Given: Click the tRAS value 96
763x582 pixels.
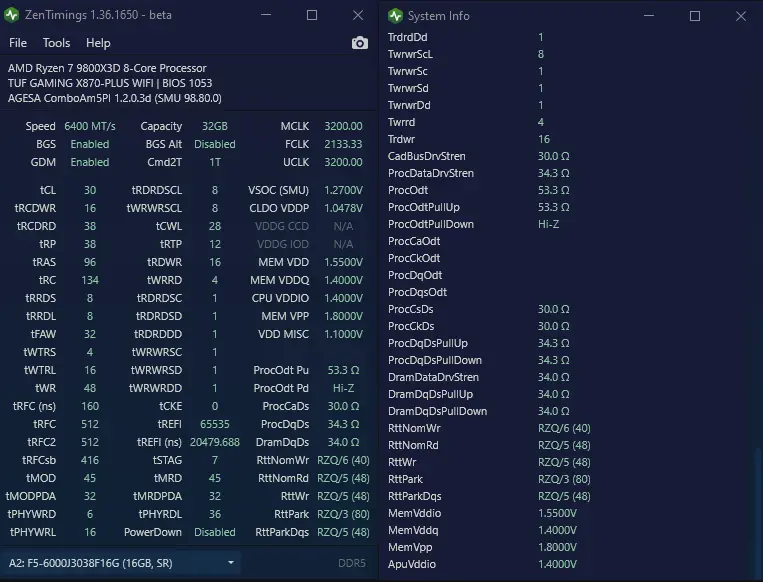Looking at the screenshot, I should (x=90, y=262).
